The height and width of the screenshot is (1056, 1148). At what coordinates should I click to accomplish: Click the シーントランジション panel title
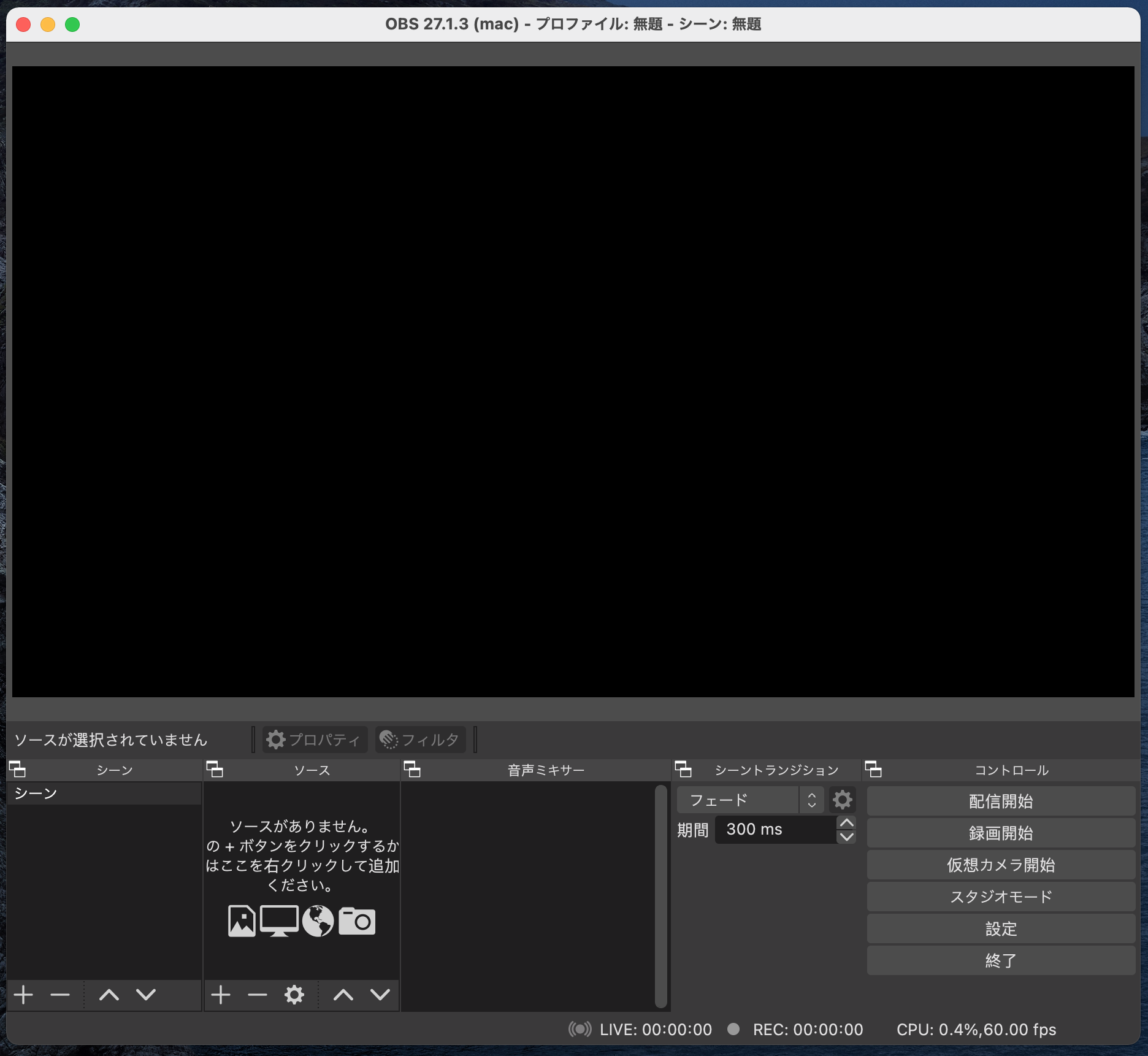point(776,770)
